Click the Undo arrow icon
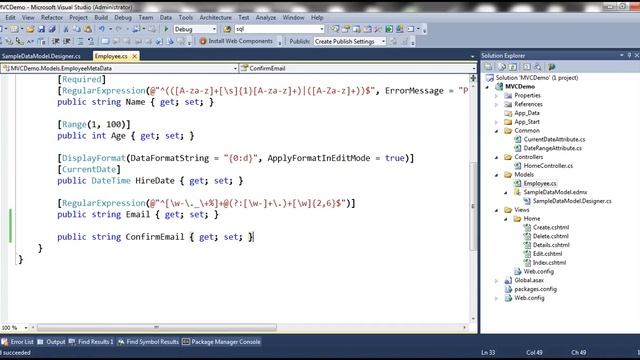Screen dimensions: 640x360 tap(101, 29)
